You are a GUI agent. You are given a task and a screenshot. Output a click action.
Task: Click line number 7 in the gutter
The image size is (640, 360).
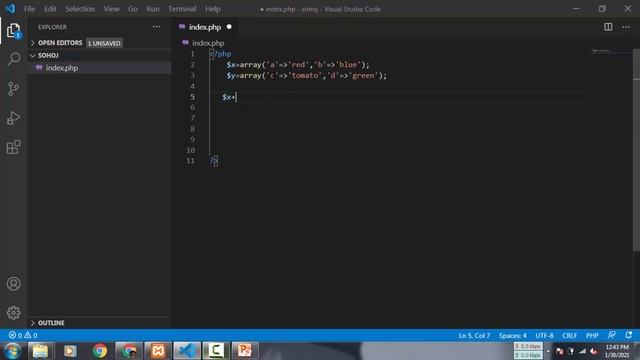tap(193, 118)
